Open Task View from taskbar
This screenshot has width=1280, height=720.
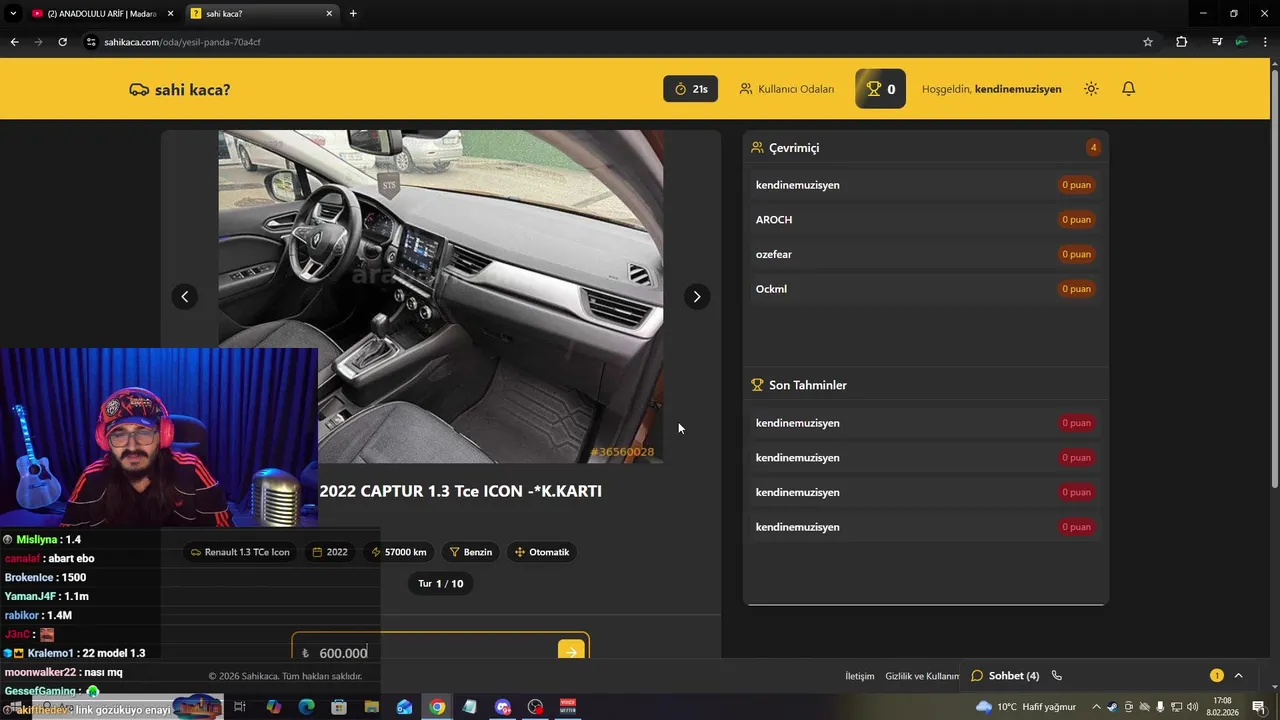tap(240, 707)
